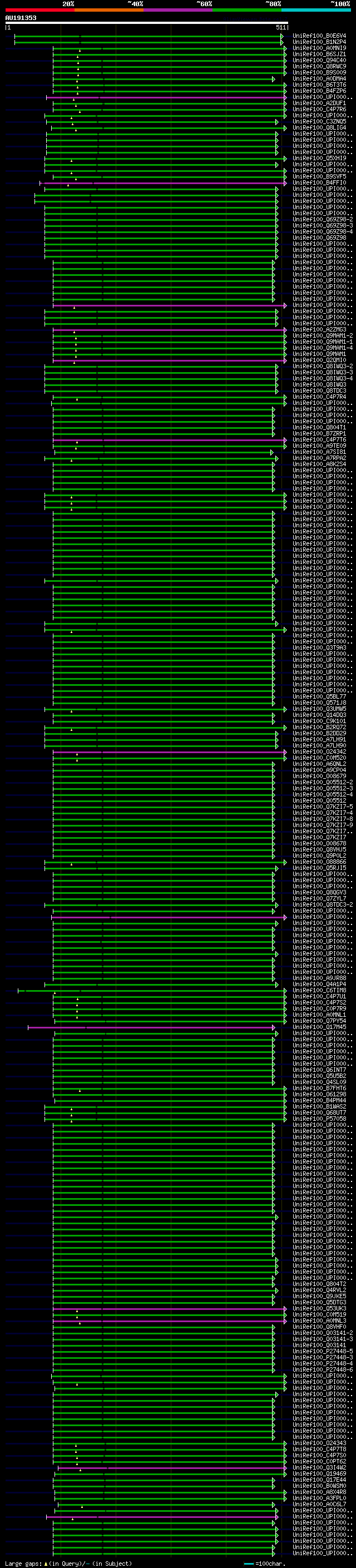The height and width of the screenshot is (1568, 356).
Task: Open hit UniRef100_B0E6V4
Action: 319,36
